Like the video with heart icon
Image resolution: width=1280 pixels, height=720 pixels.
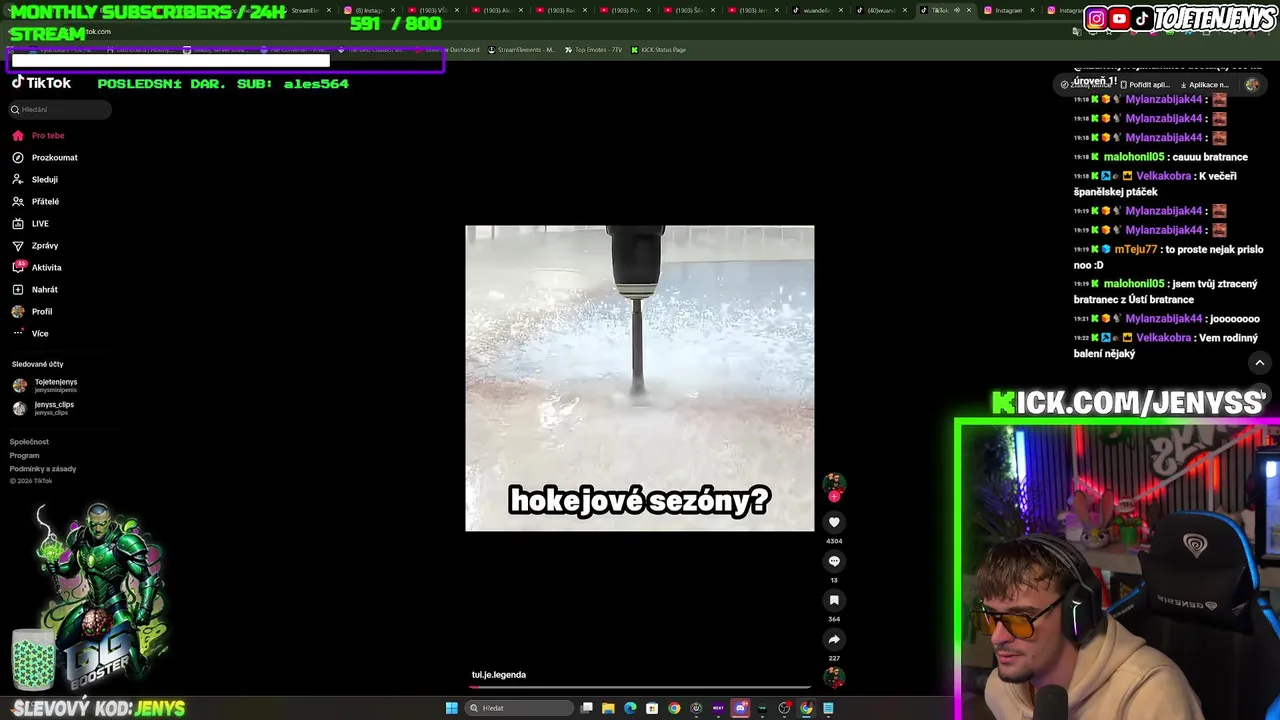[834, 522]
